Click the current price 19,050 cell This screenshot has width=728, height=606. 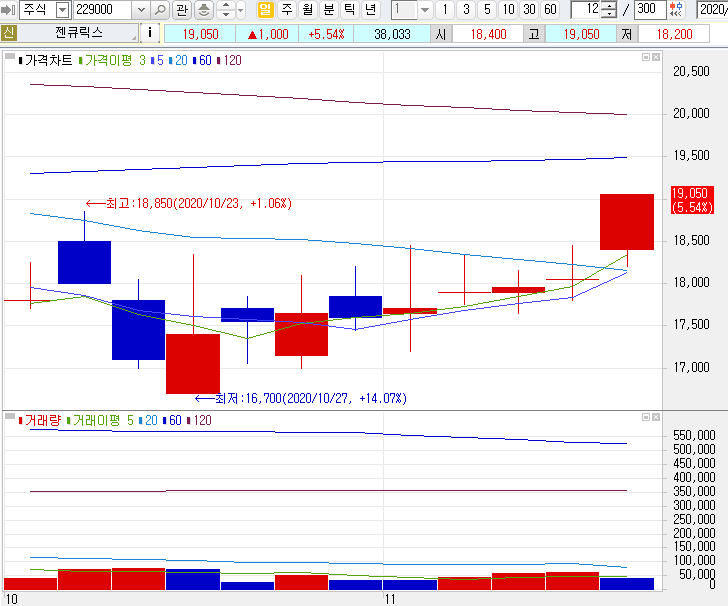click(200, 34)
